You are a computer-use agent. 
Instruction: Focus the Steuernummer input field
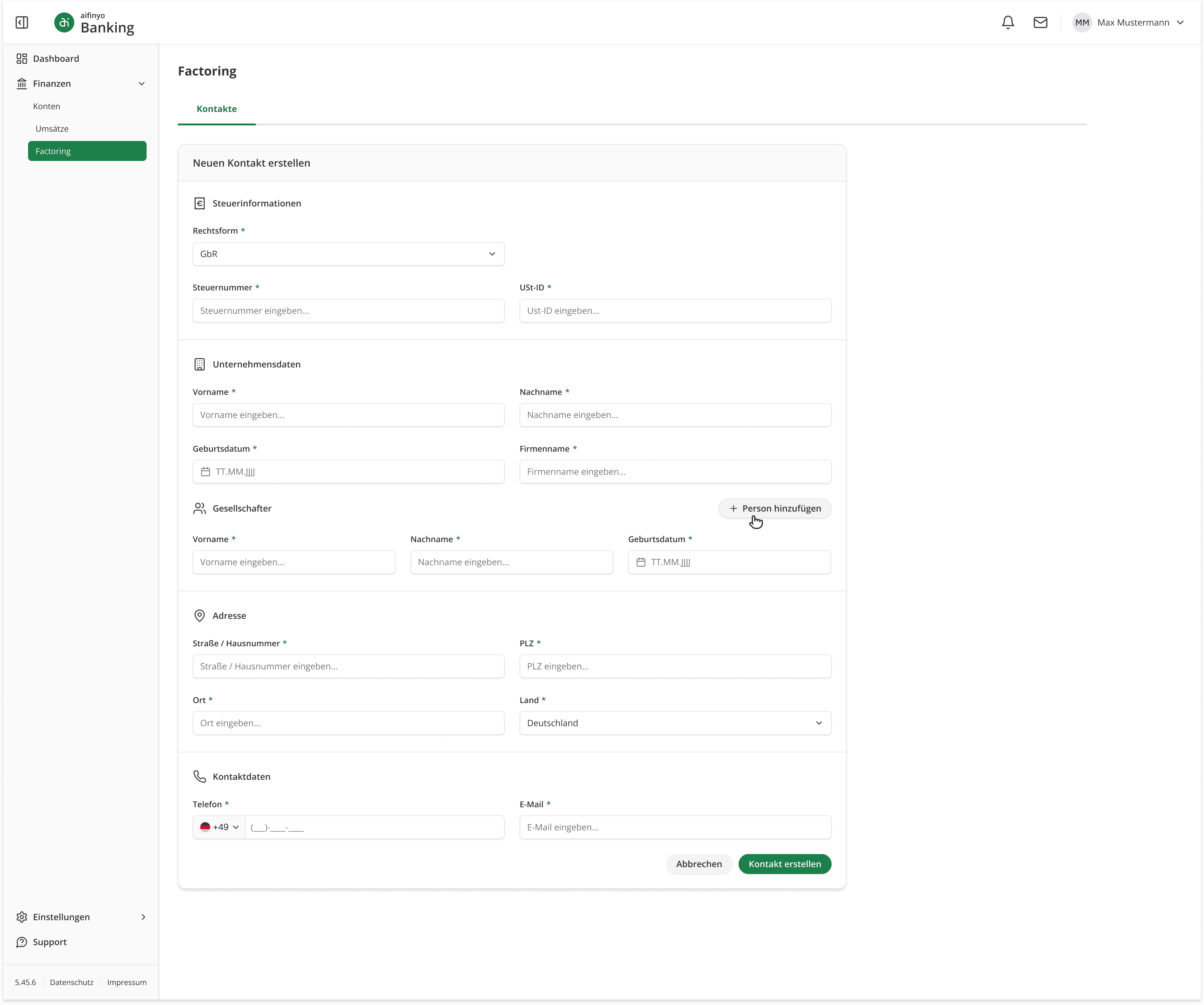[348, 311]
